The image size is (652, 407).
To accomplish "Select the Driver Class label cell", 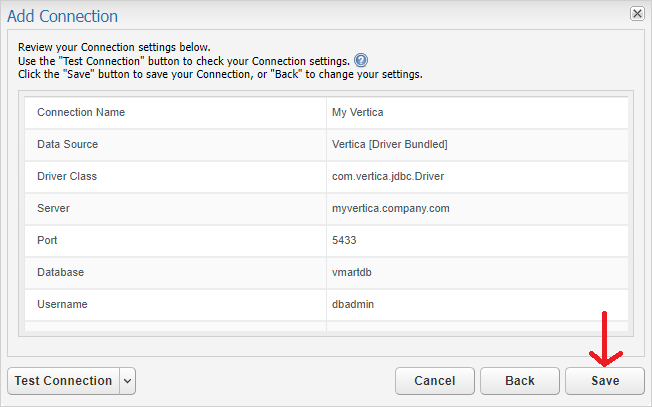I will pos(175,177).
